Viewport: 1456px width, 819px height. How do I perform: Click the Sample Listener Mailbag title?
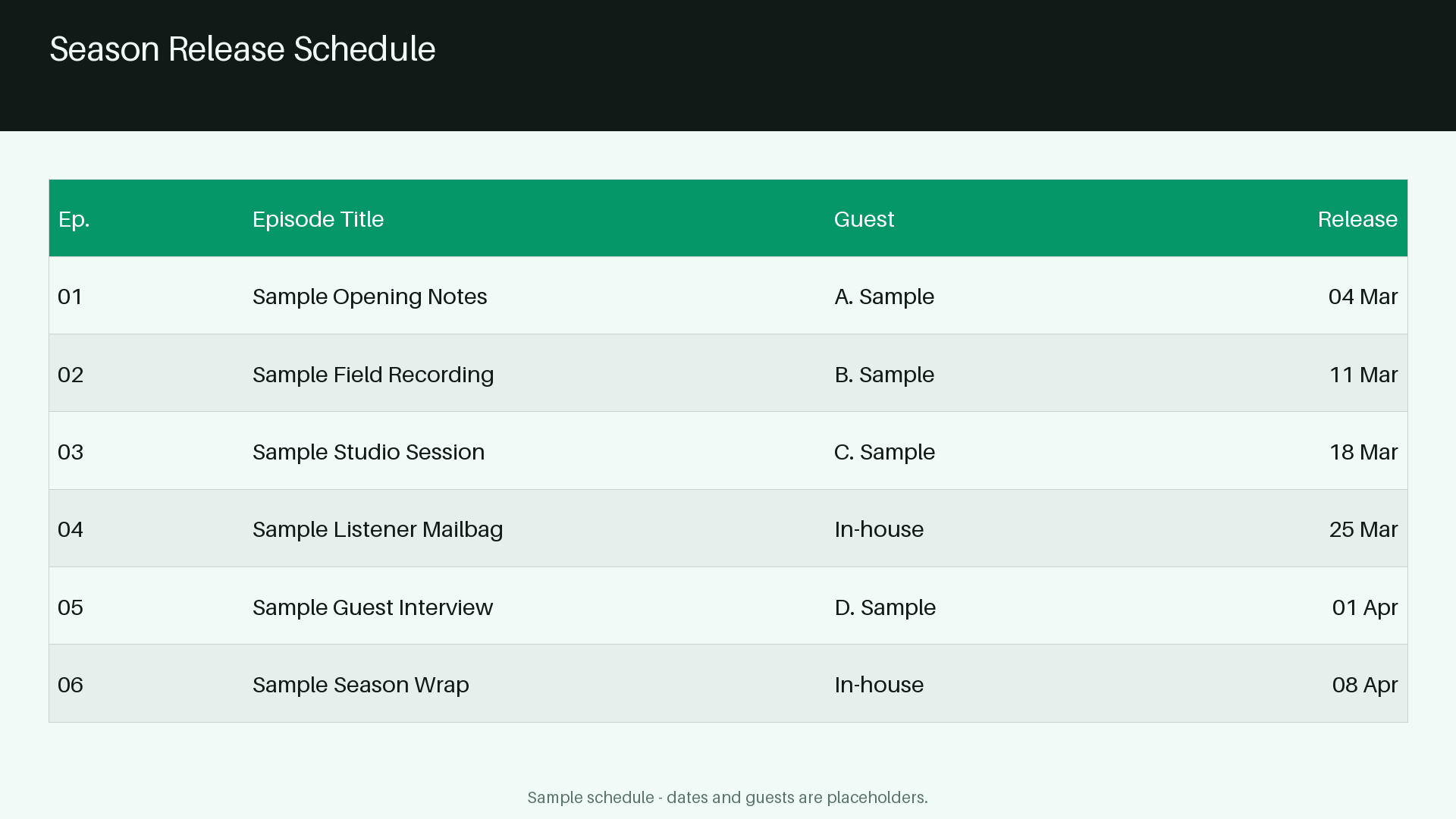(x=378, y=530)
